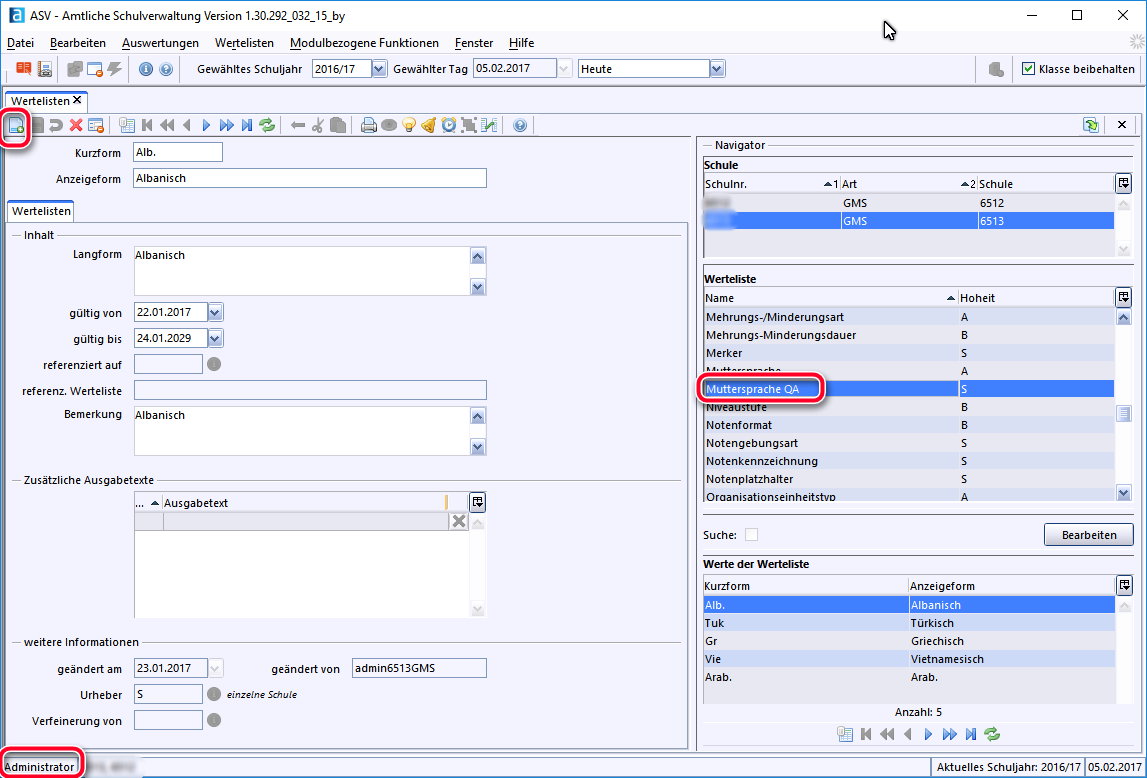Screen dimensions: 1147x778
Task: Click the Werteliste scrollbar down arrow
Action: (x=1124, y=493)
